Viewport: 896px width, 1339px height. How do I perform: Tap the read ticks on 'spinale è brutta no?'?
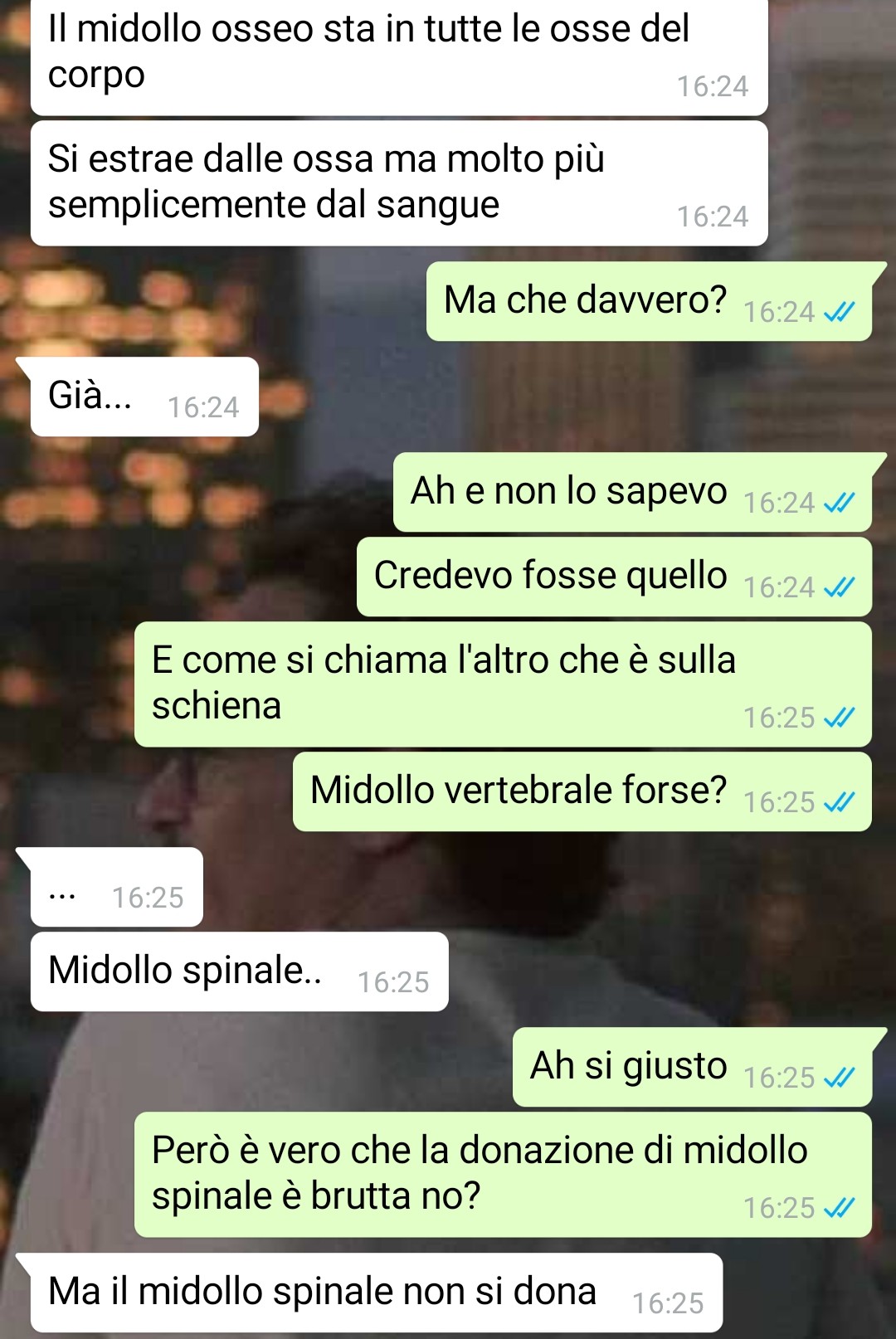(x=839, y=1208)
